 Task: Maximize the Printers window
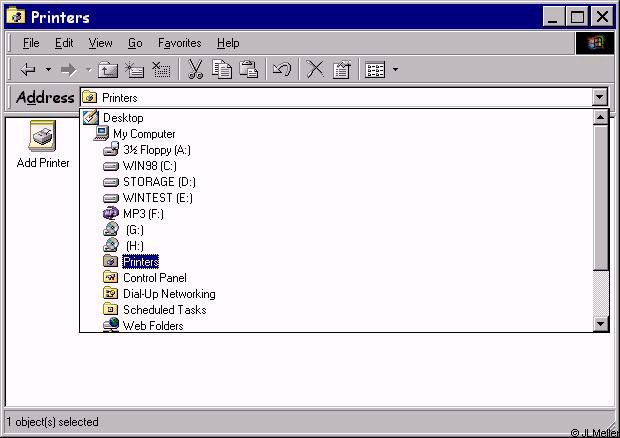pos(577,17)
